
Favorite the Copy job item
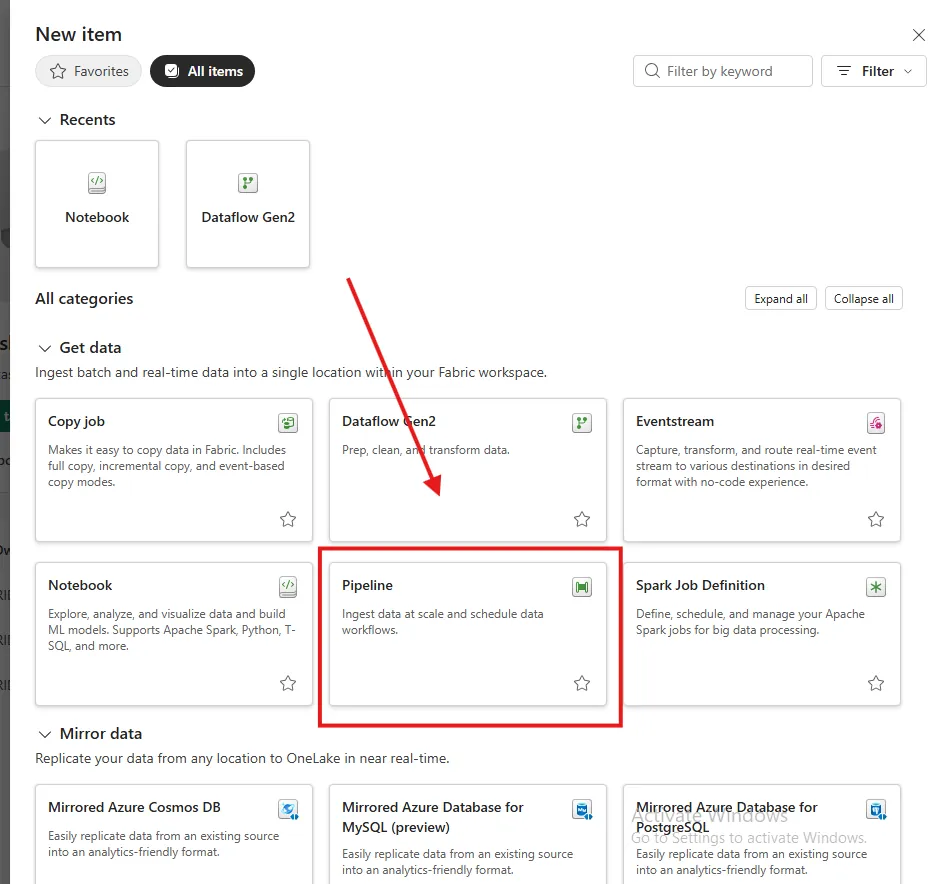[288, 519]
